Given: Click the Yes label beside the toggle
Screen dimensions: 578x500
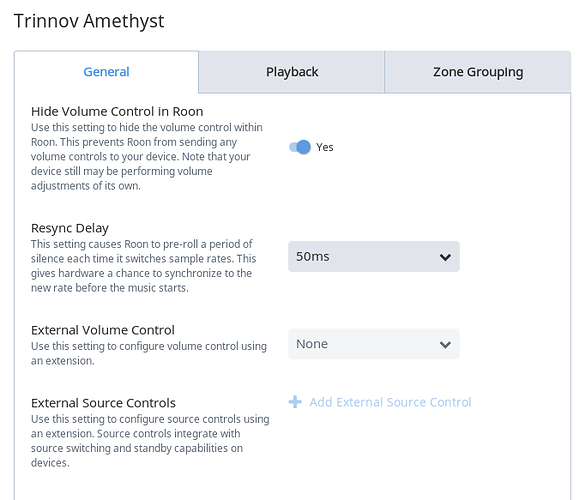Looking at the screenshot, I should point(325,147).
